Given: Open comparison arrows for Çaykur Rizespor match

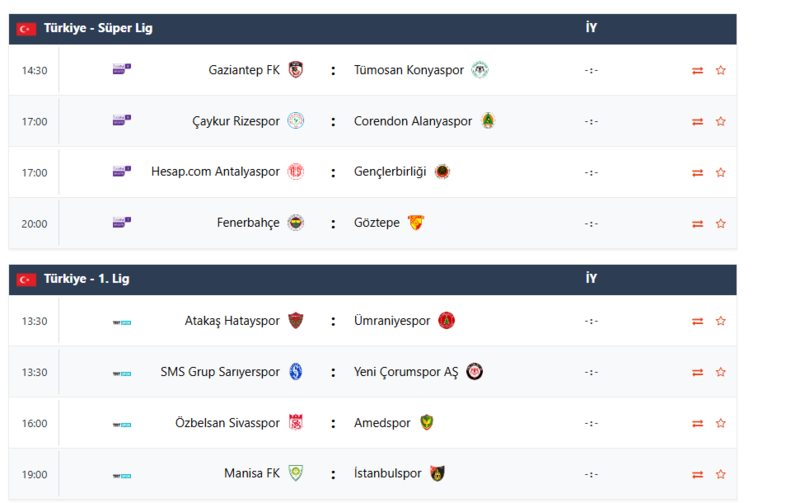Looking at the screenshot, I should pyautogui.click(x=697, y=122).
